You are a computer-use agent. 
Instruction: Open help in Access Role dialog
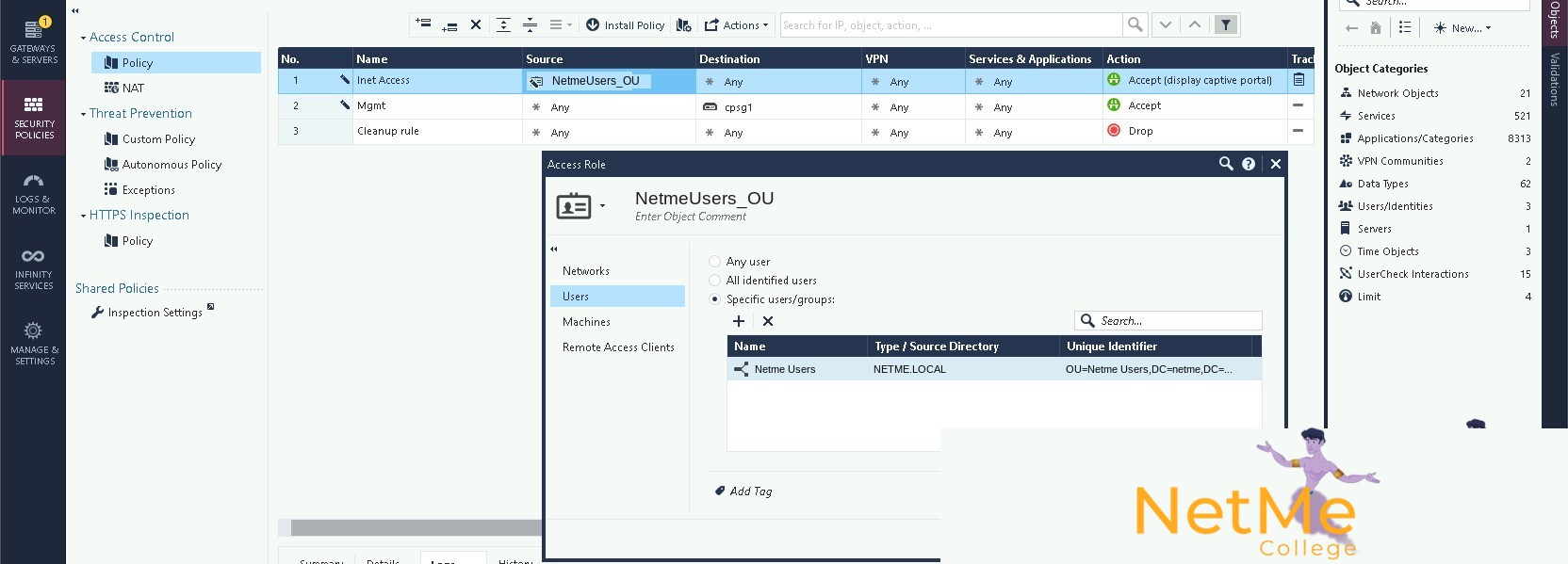[1249, 164]
